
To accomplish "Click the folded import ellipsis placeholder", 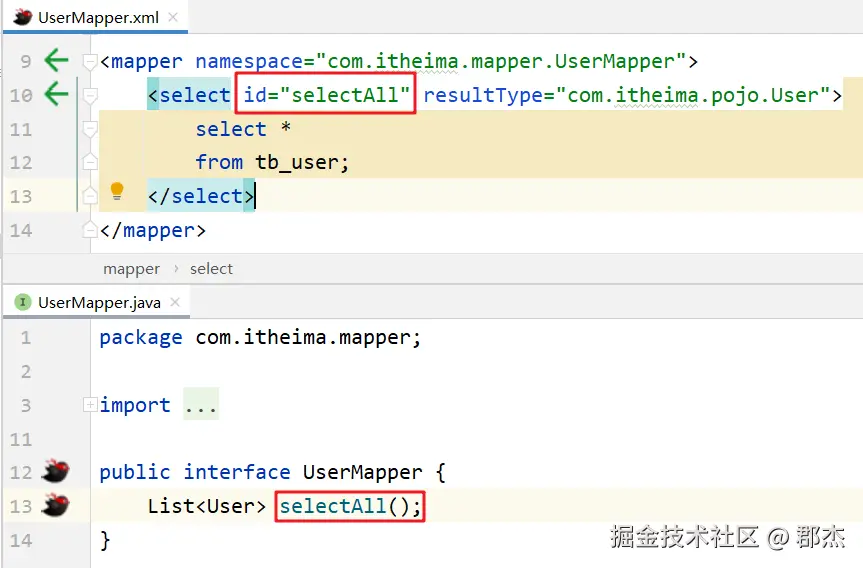I will (201, 405).
